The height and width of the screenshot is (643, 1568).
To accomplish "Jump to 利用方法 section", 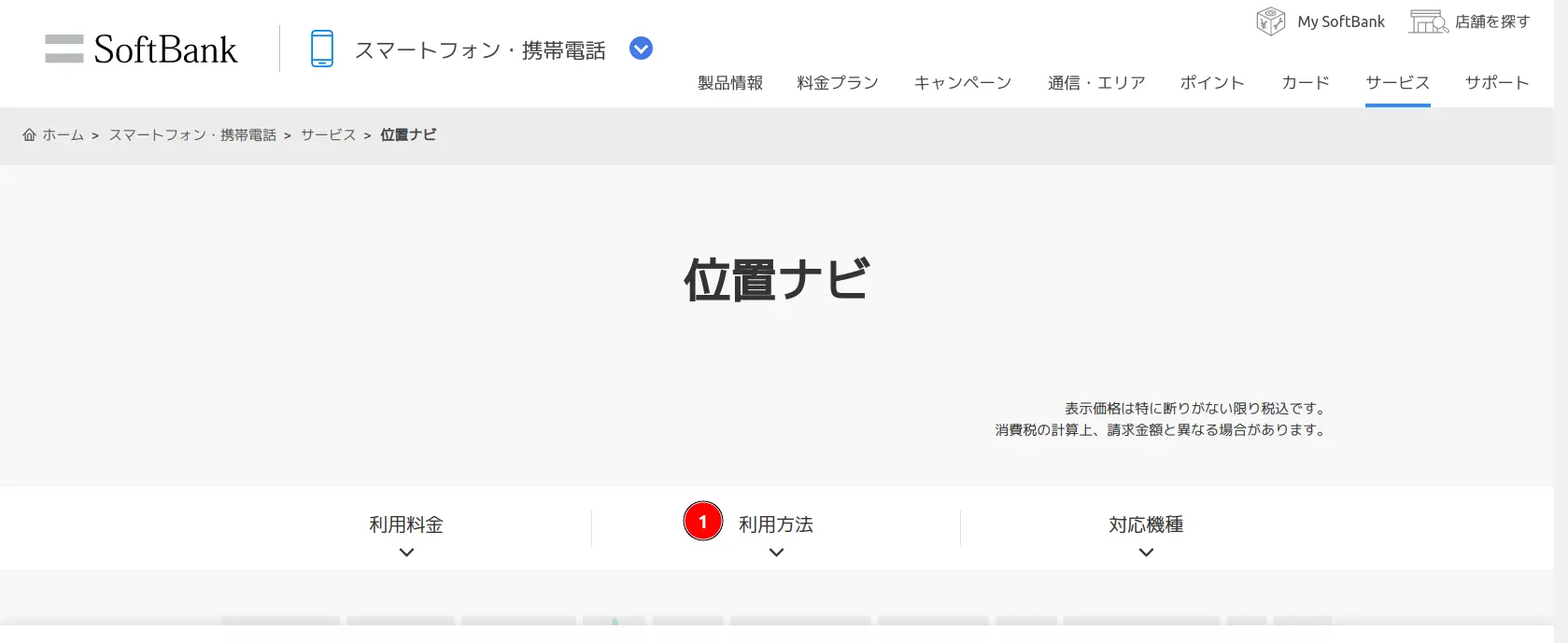I will 776,524.
